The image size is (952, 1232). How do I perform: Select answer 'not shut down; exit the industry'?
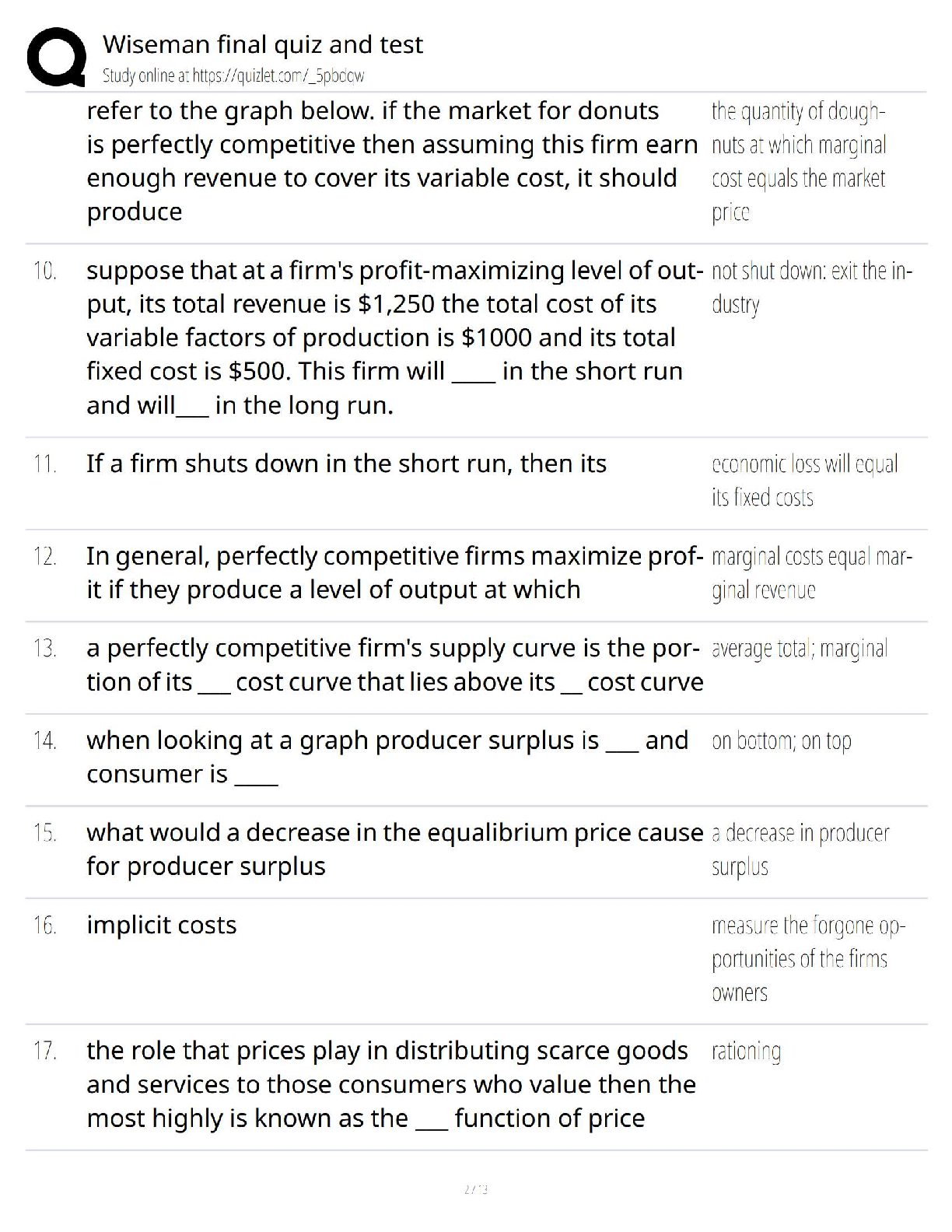click(812, 288)
